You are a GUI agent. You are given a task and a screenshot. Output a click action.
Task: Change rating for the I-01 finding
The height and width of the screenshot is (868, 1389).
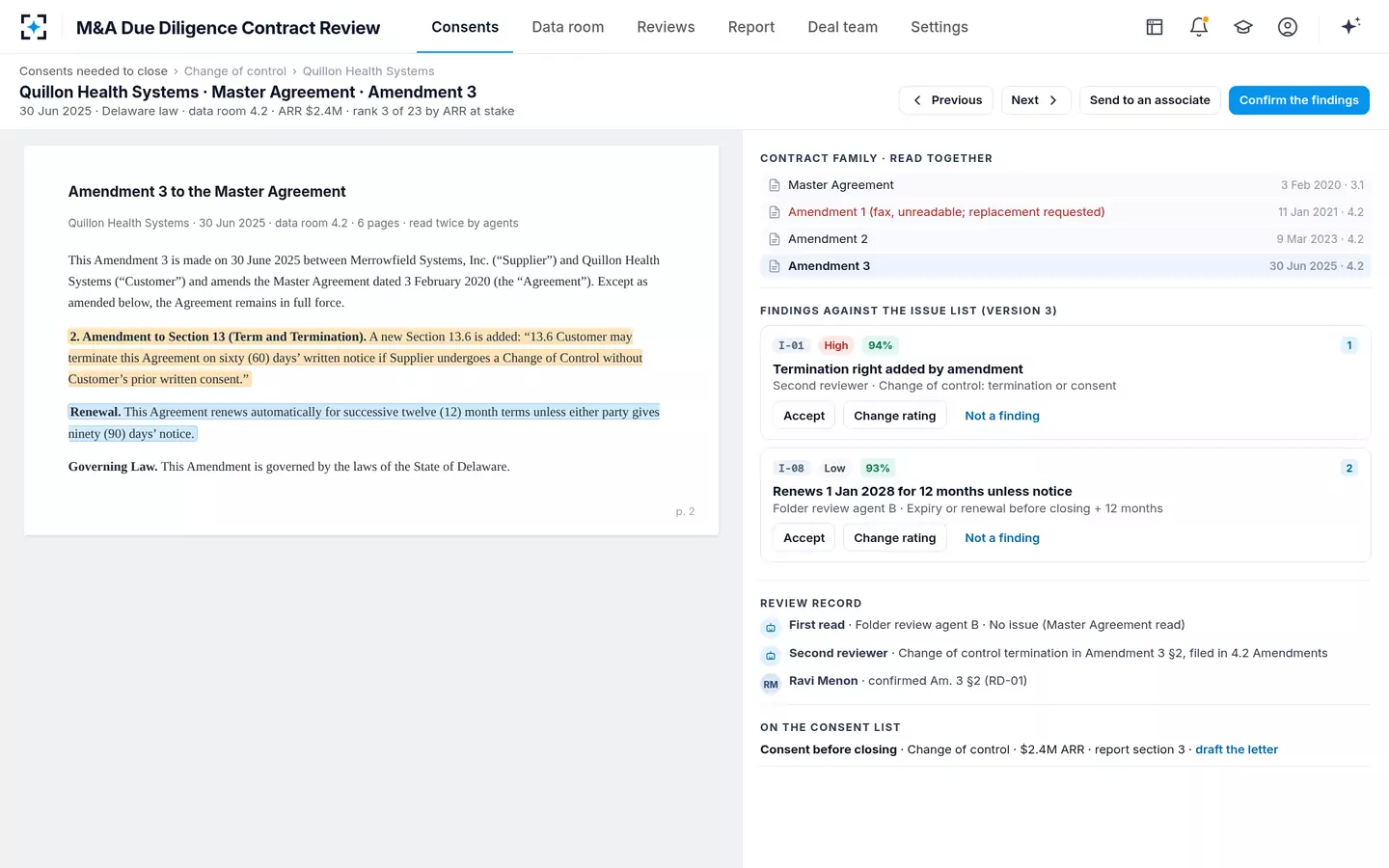[895, 416]
